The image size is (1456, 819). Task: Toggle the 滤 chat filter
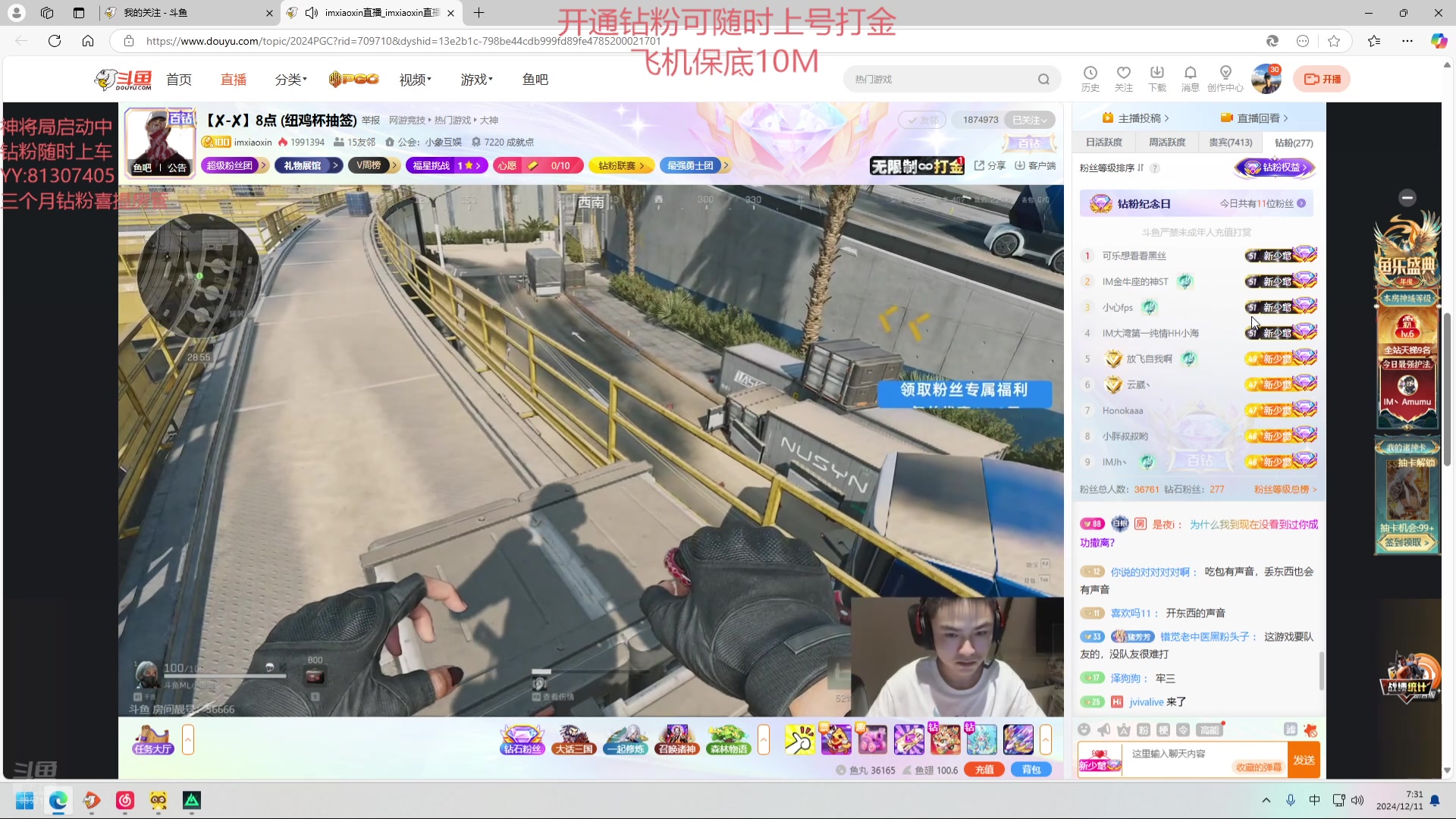click(x=1291, y=730)
